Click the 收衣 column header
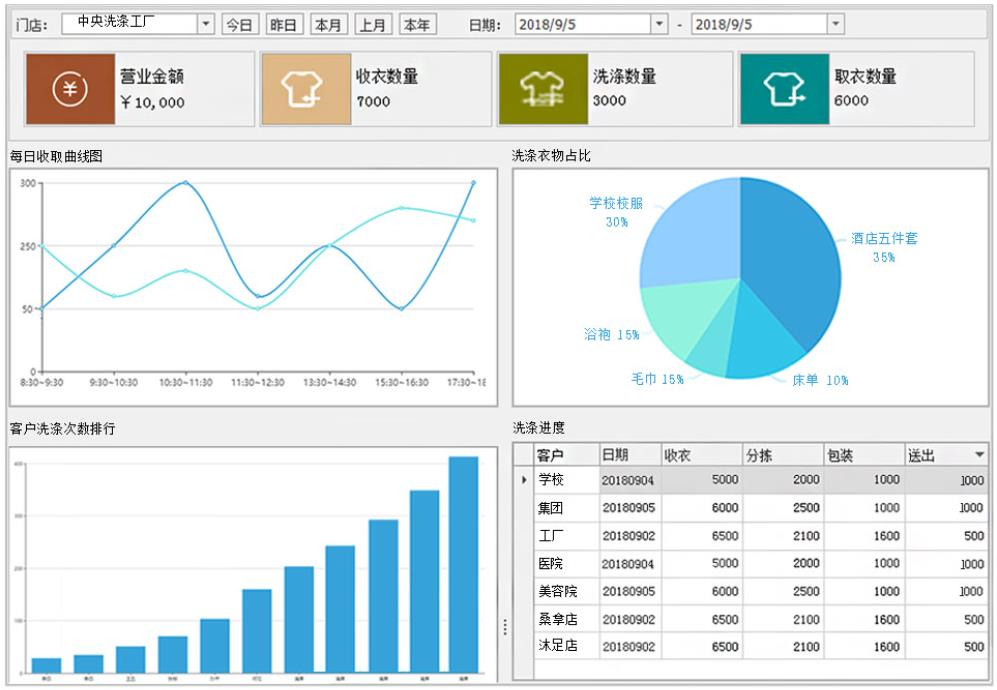The height and width of the screenshot is (690, 997). [700, 455]
